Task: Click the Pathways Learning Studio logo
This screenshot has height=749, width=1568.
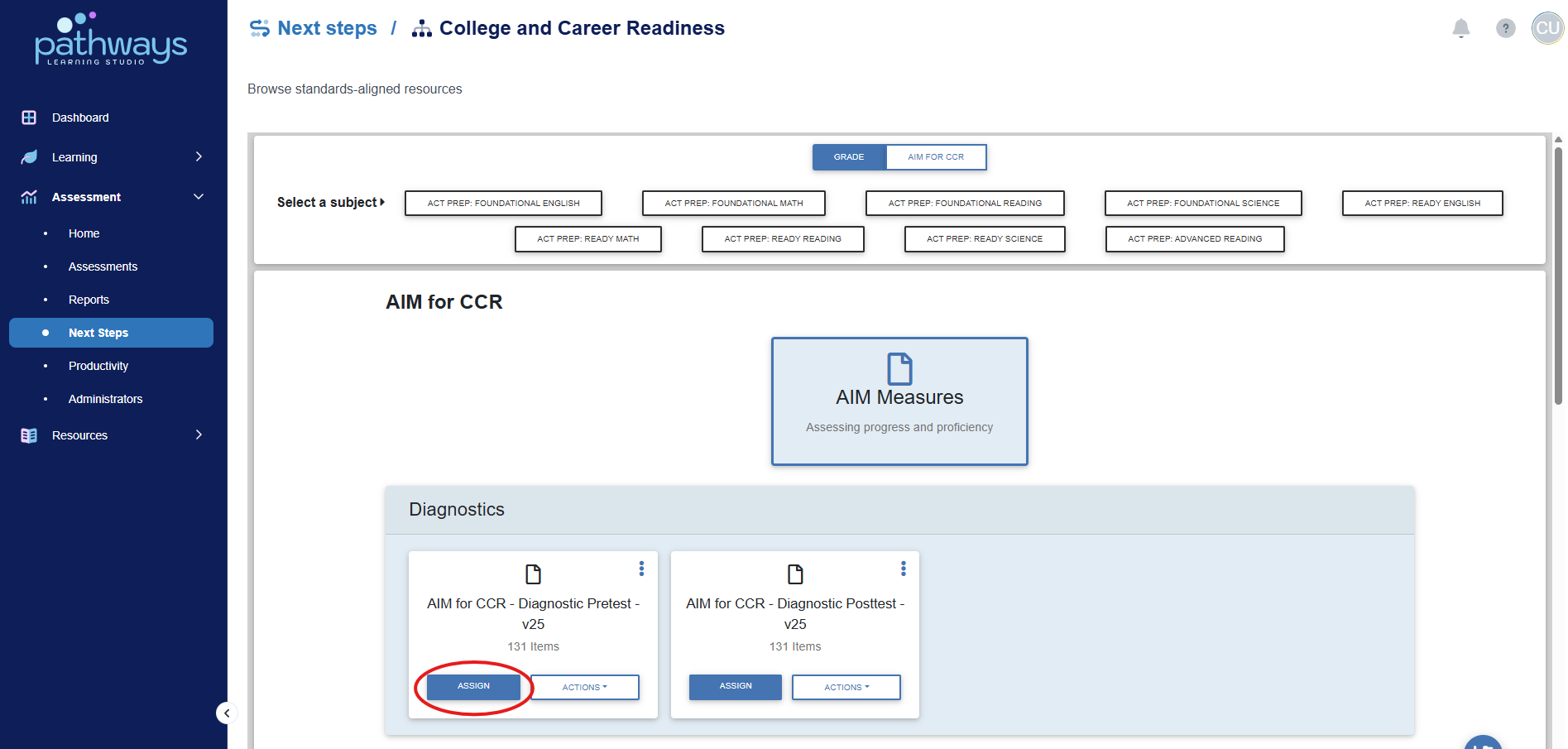Action: 111,38
